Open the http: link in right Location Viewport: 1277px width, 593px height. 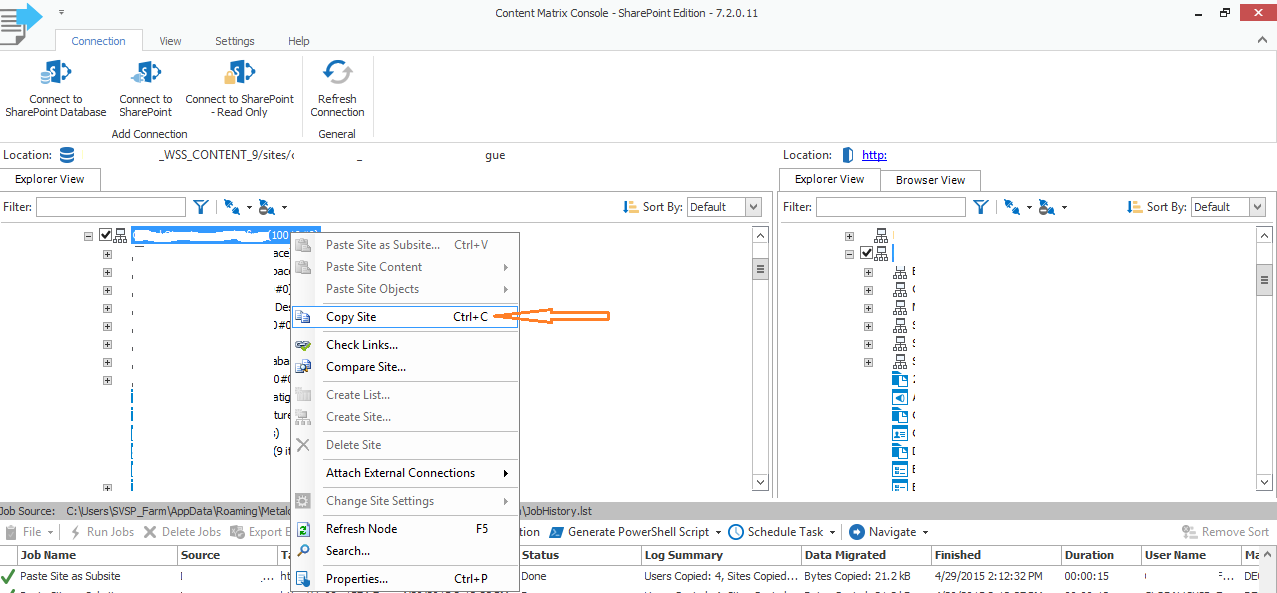(x=874, y=155)
